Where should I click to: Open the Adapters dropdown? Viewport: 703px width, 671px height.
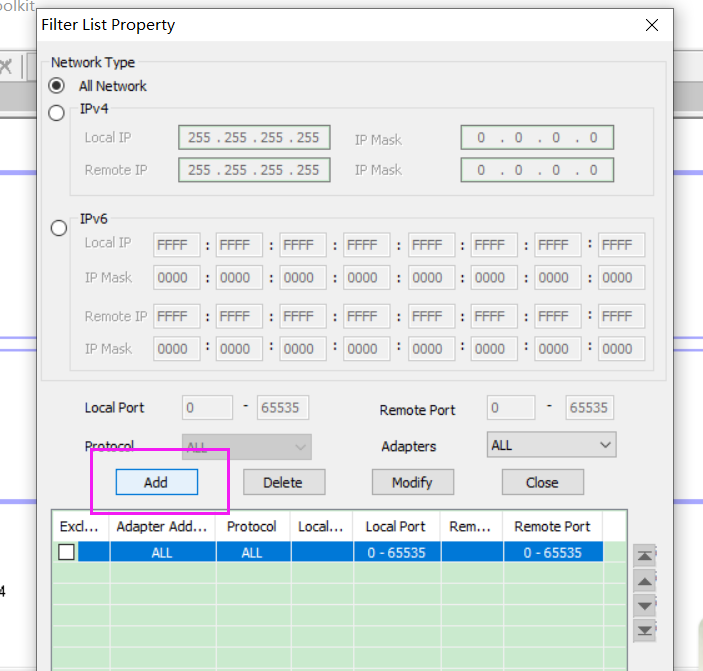[551, 445]
